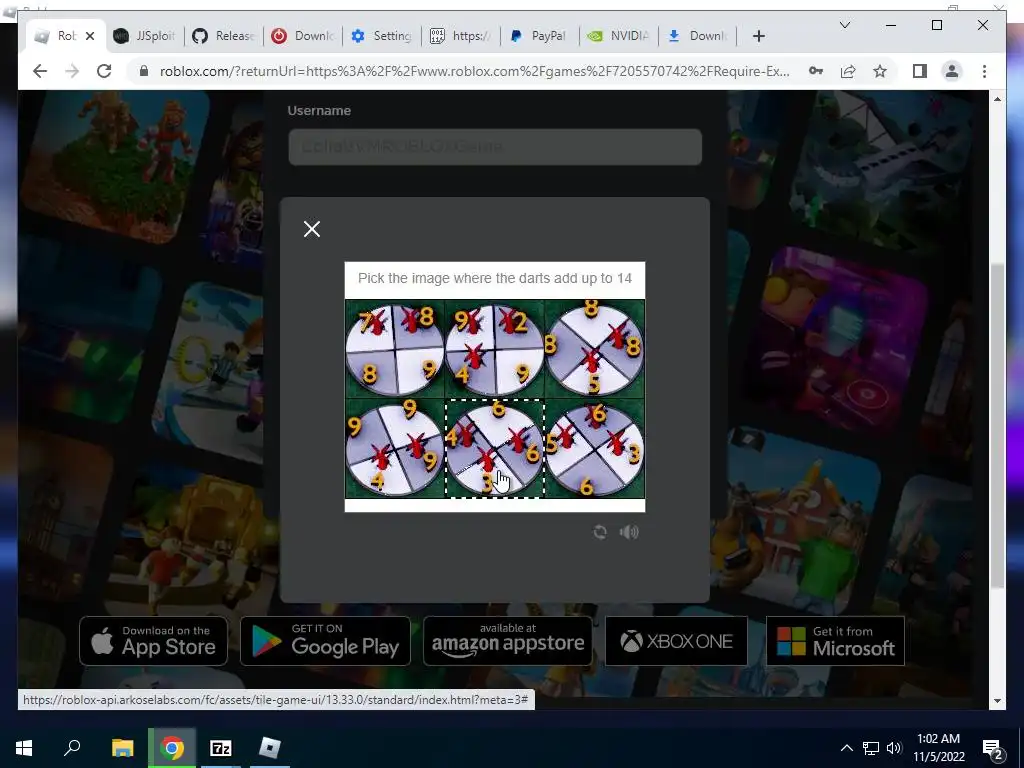Open Windows taskbar search
The width and height of the screenshot is (1024, 768).
(x=72, y=748)
